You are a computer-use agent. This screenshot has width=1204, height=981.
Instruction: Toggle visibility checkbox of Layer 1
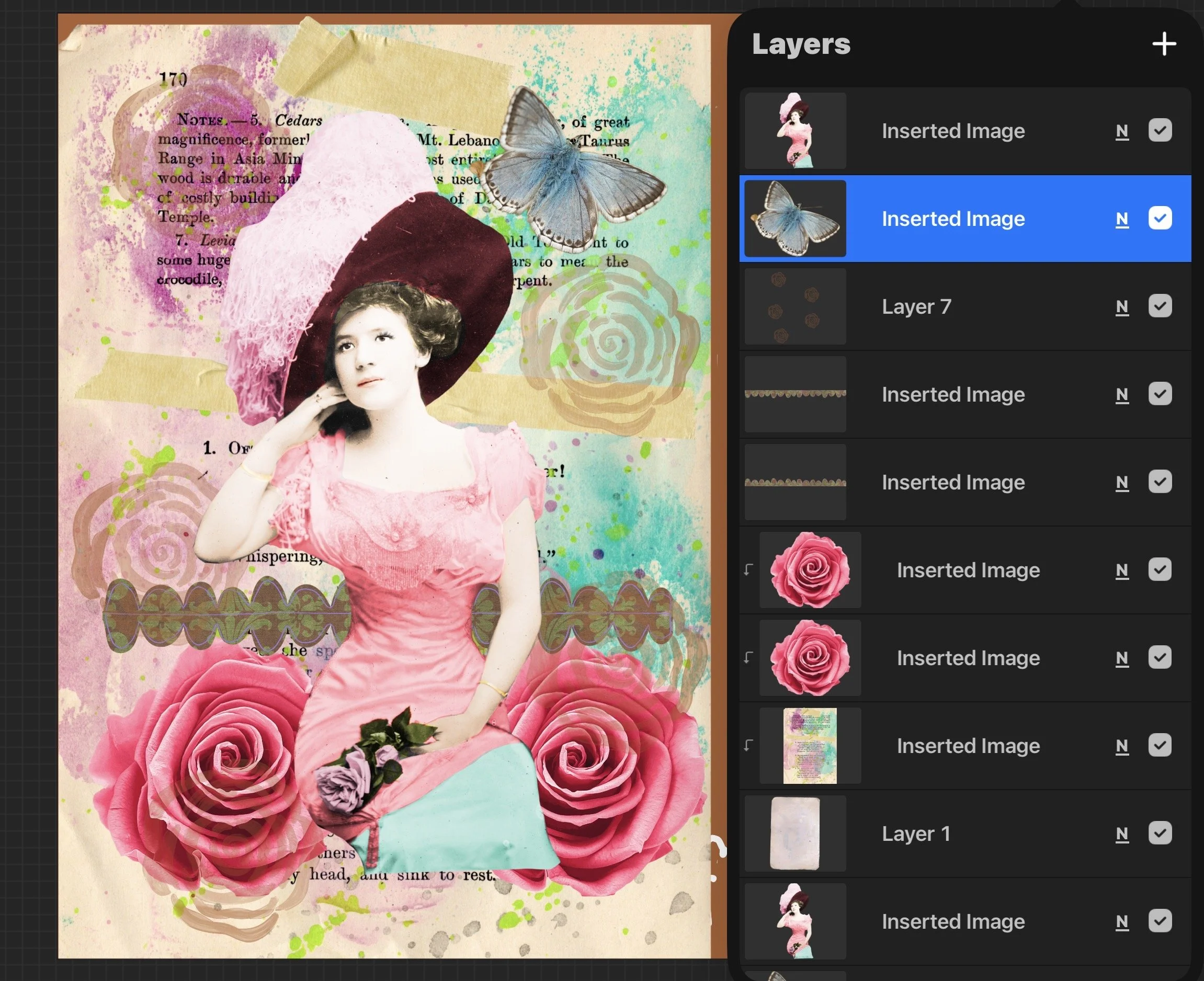pos(1160,833)
